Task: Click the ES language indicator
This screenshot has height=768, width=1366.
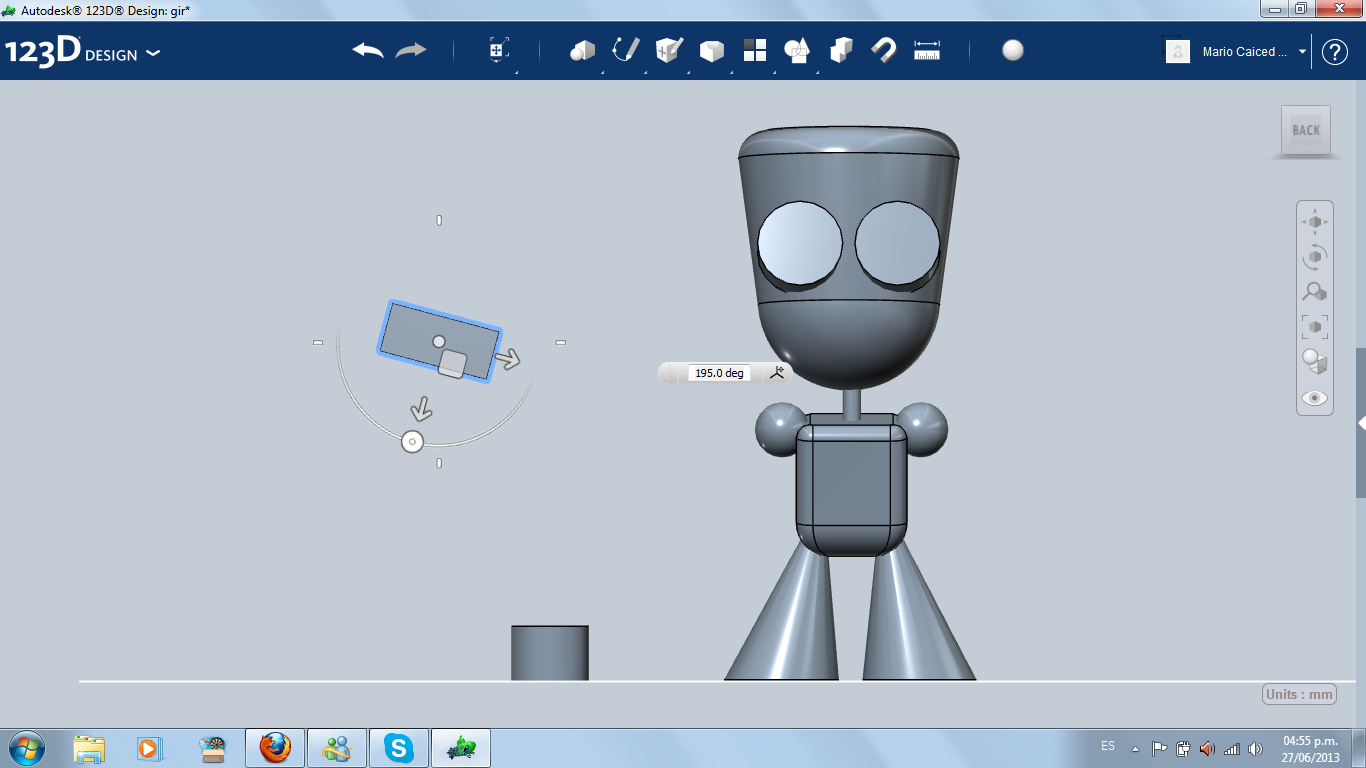Action: click(1108, 746)
